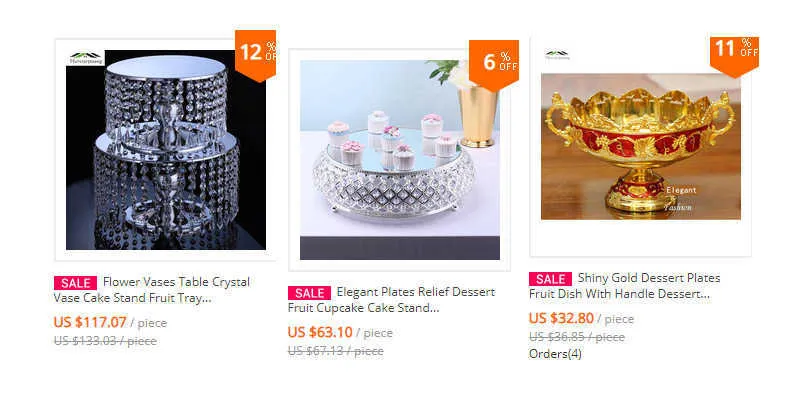Click the 6% off badge

tap(494, 63)
